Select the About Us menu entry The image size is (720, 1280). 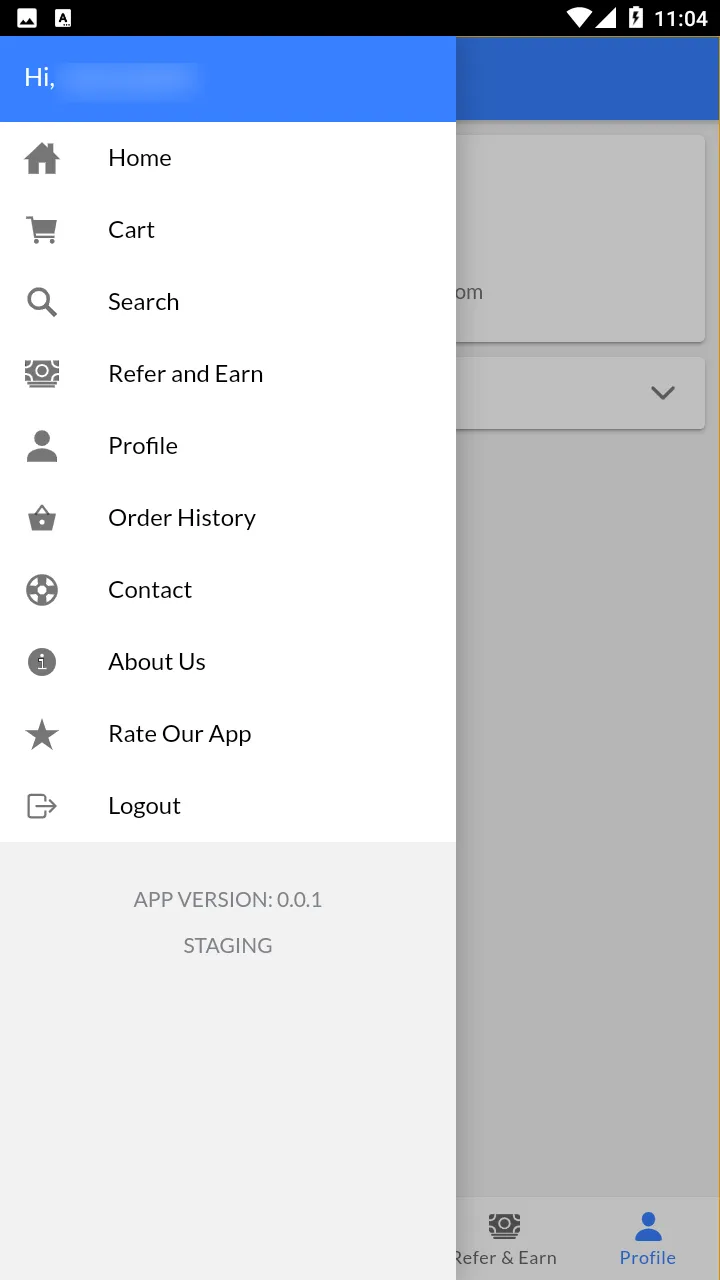[x=157, y=662]
